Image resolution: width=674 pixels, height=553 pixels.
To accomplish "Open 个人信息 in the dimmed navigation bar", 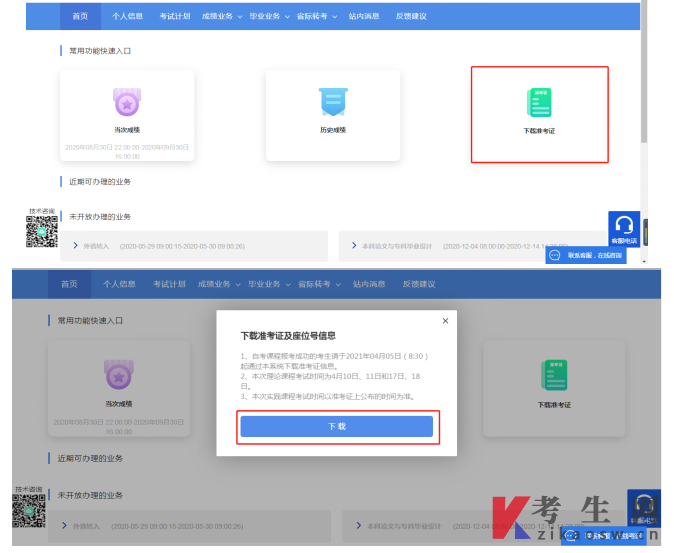I will click(x=119, y=284).
